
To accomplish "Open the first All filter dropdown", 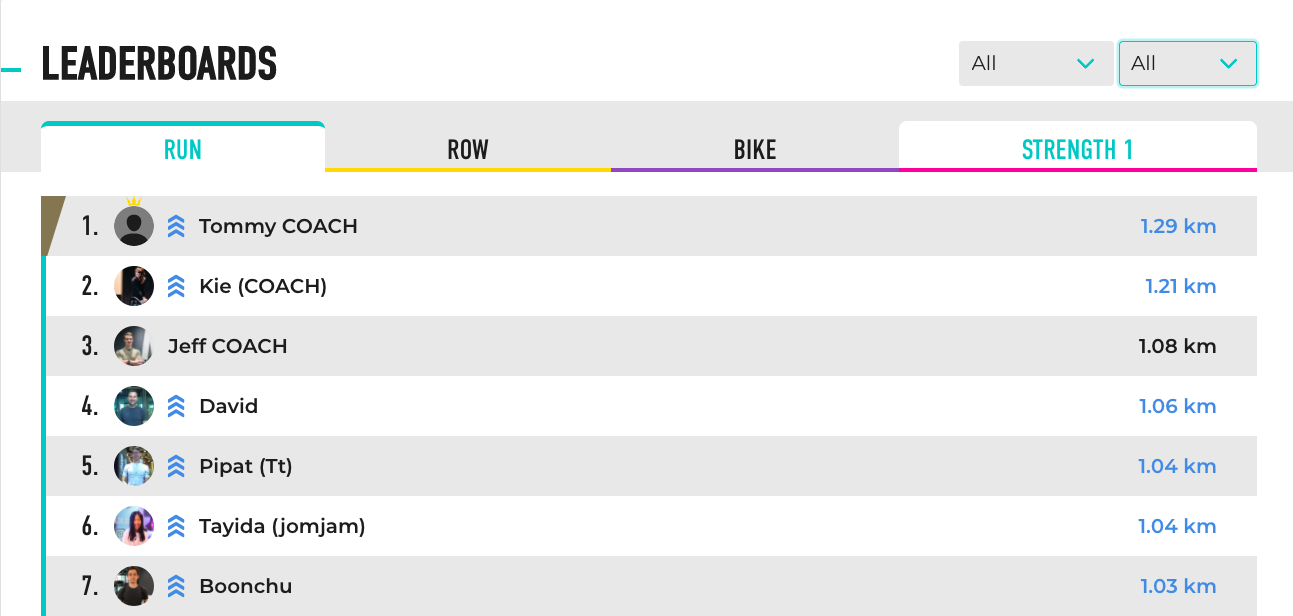I will coord(1035,63).
